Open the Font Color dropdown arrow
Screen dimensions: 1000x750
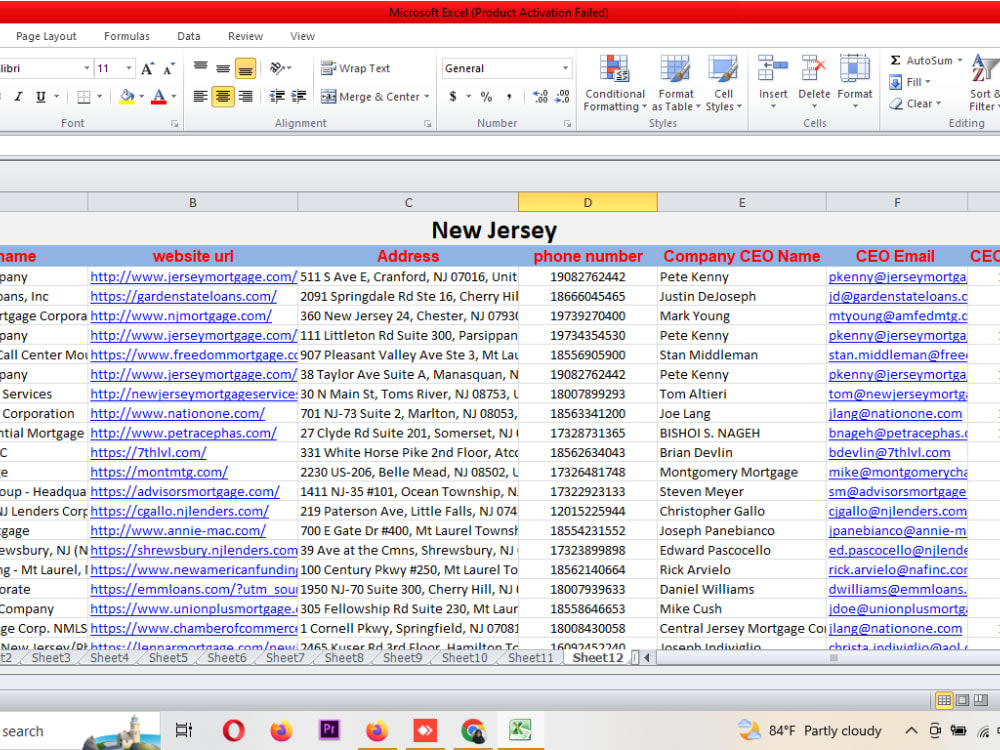click(x=173, y=97)
